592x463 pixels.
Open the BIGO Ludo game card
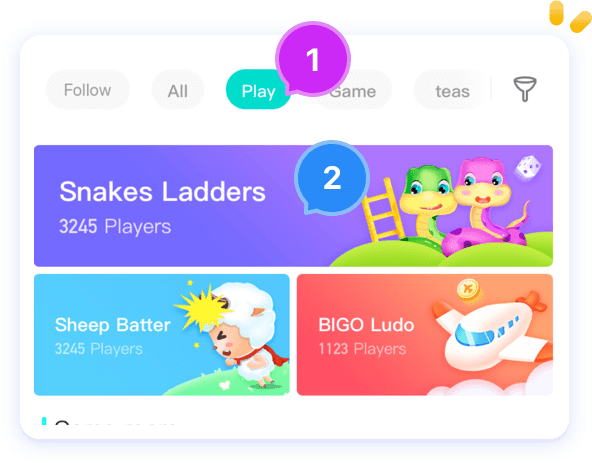point(425,335)
